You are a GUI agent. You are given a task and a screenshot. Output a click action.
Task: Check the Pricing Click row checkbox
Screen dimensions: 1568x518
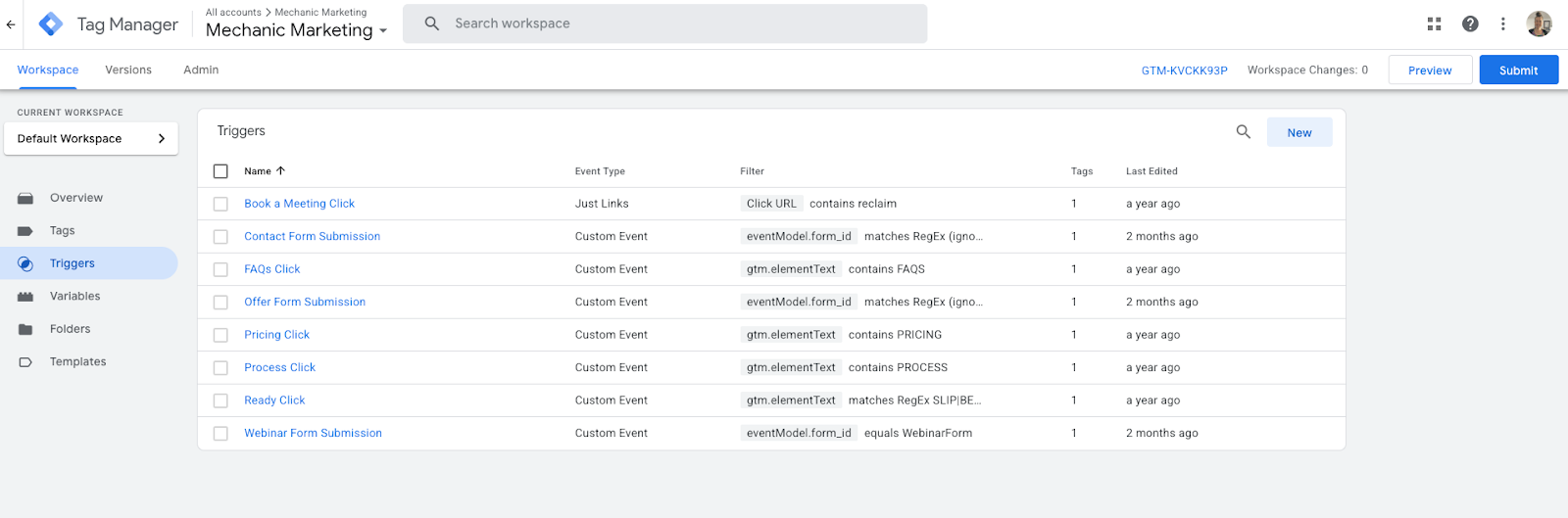[220, 335]
